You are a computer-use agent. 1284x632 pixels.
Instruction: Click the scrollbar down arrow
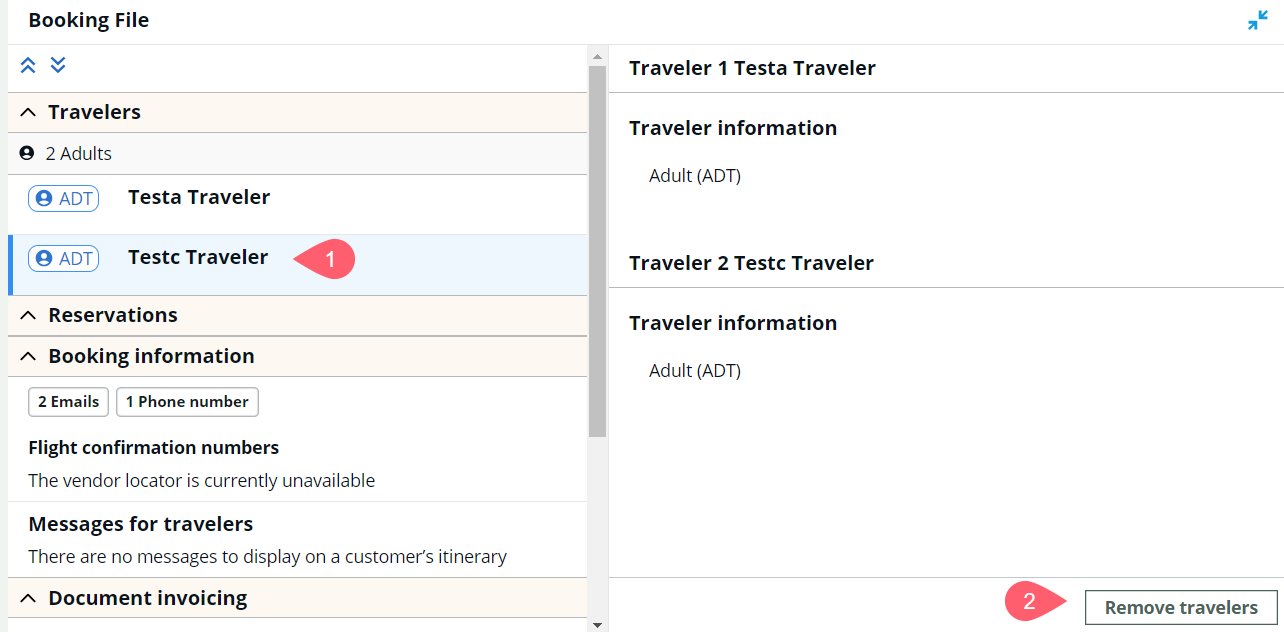(597, 625)
